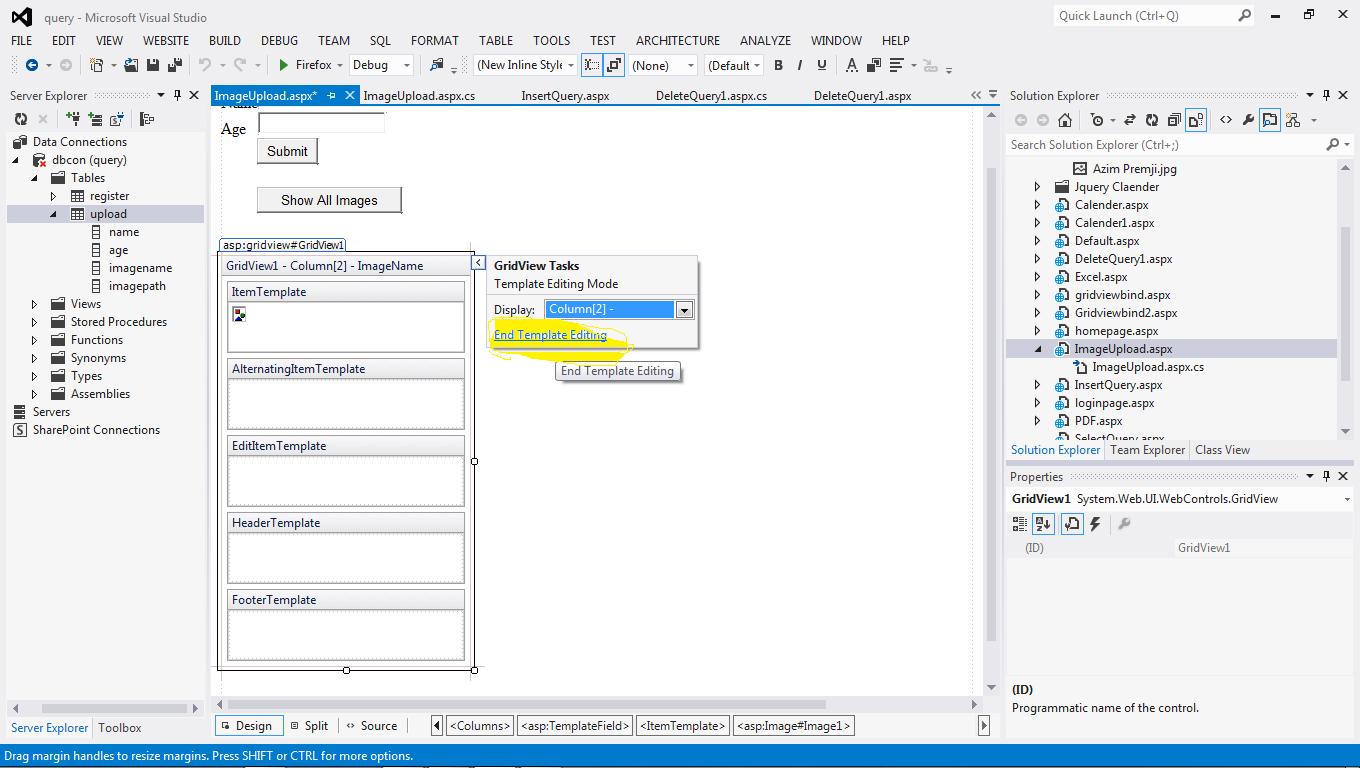The image size is (1360, 768).
Task: Sync Solution Explorer with active document
Action: tap(1128, 119)
